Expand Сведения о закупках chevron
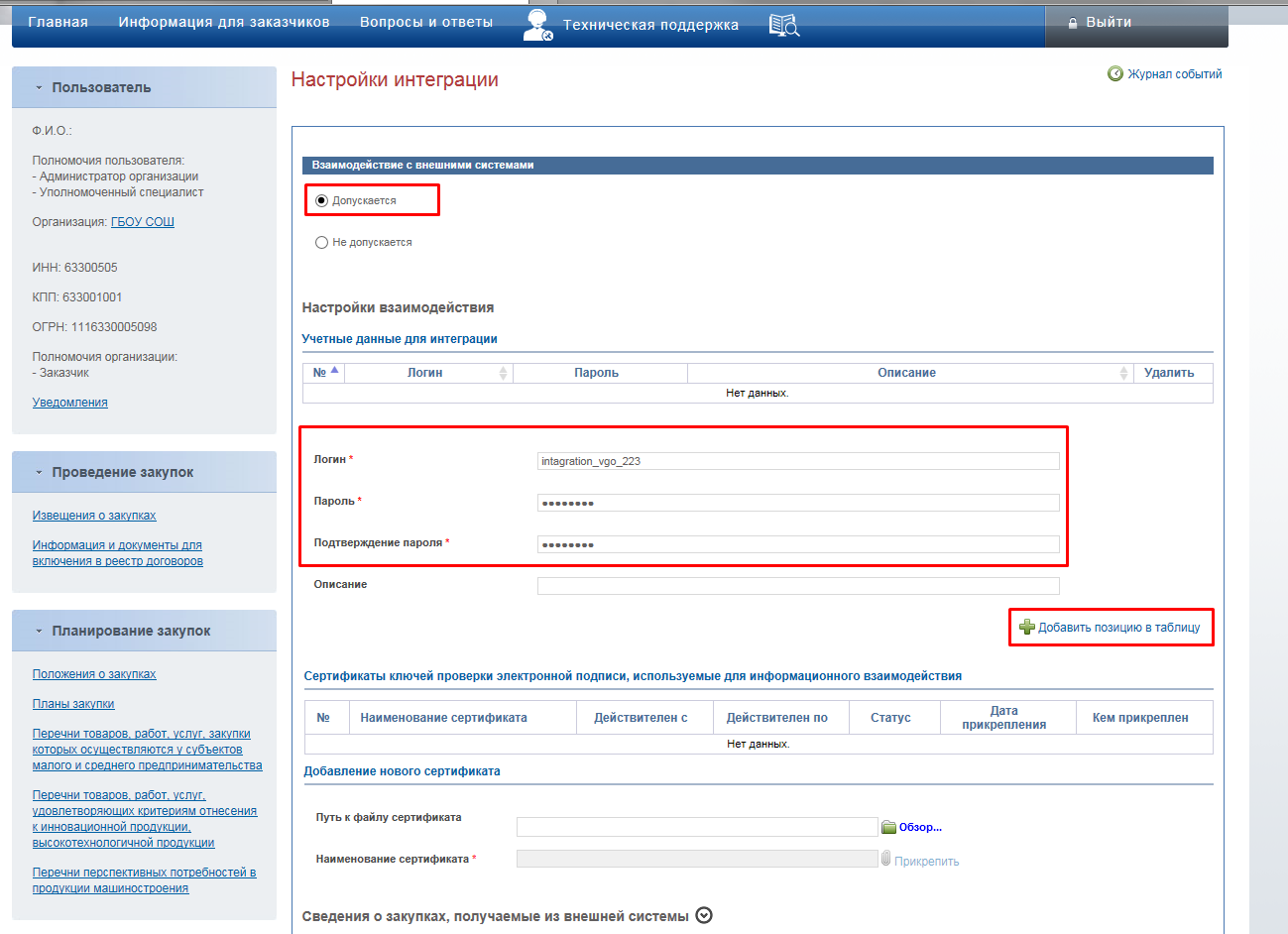Viewport: 1288px width, 934px height. (x=704, y=915)
